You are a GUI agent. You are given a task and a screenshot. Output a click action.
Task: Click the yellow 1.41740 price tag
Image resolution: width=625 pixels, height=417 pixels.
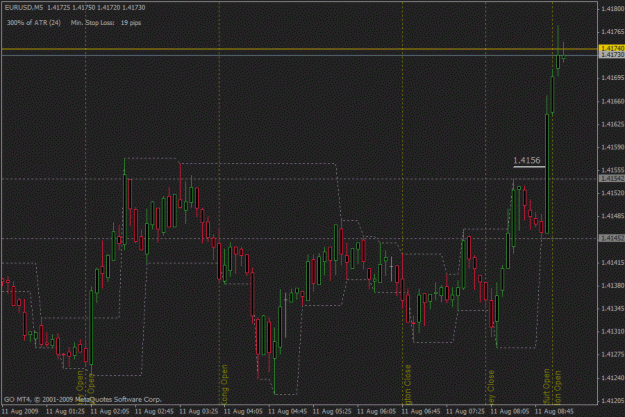point(612,48)
